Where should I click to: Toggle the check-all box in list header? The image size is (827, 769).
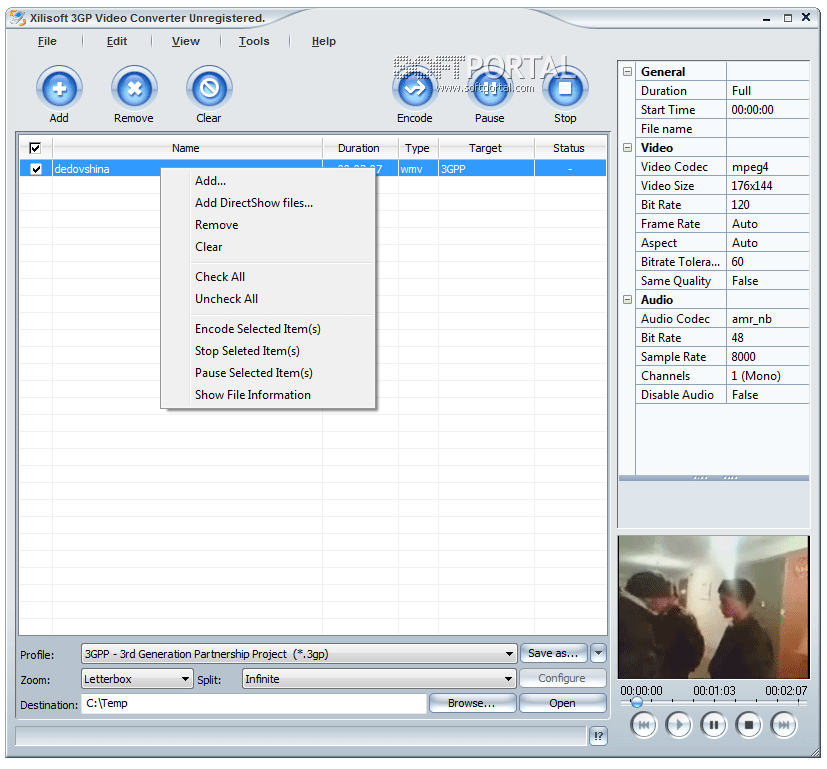coord(35,148)
